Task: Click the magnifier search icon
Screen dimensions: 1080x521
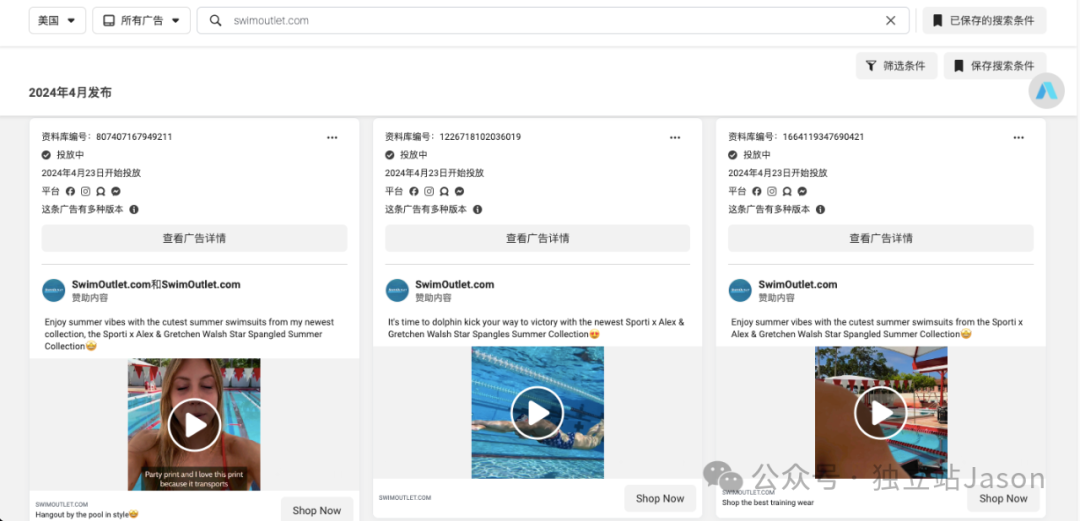Action: pos(216,21)
